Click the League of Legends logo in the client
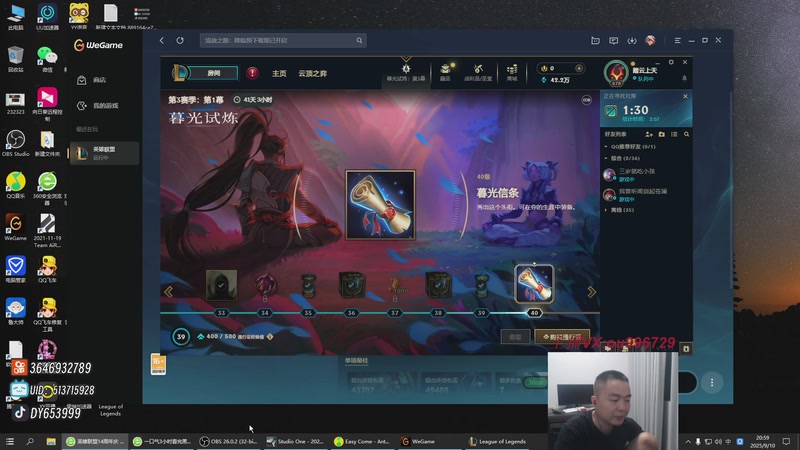The height and width of the screenshot is (450, 800). [x=179, y=73]
